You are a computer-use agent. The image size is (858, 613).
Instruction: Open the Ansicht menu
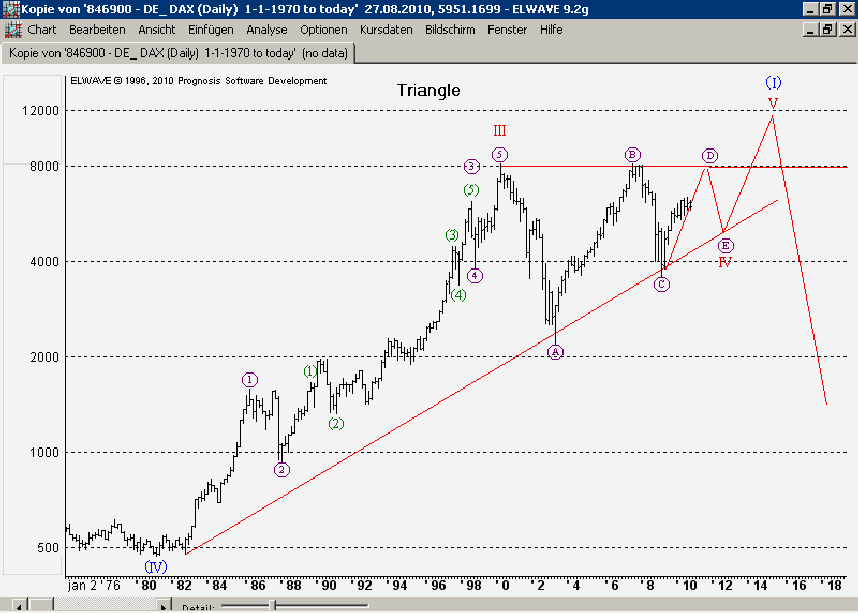click(156, 30)
